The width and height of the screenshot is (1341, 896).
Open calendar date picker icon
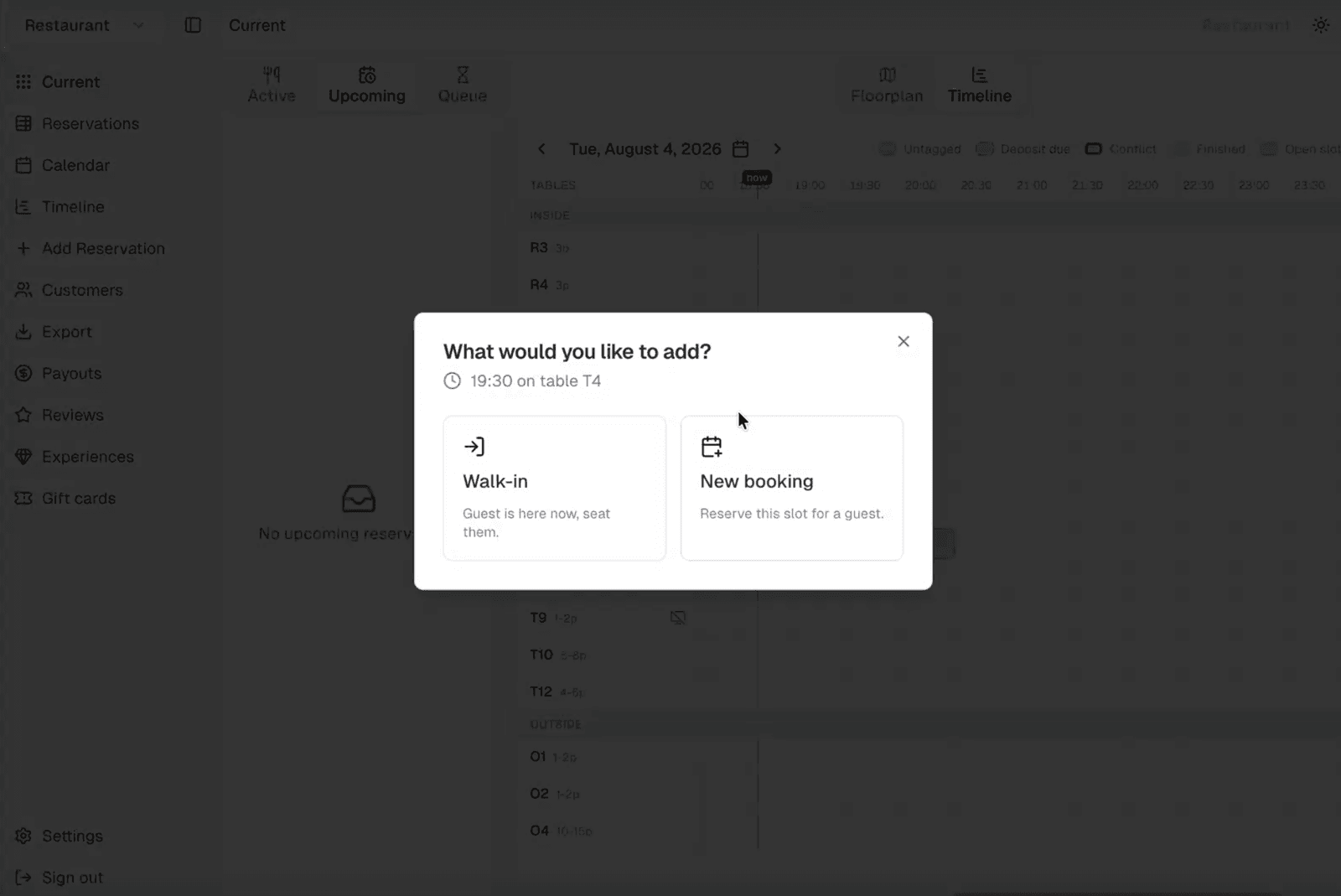tap(740, 149)
